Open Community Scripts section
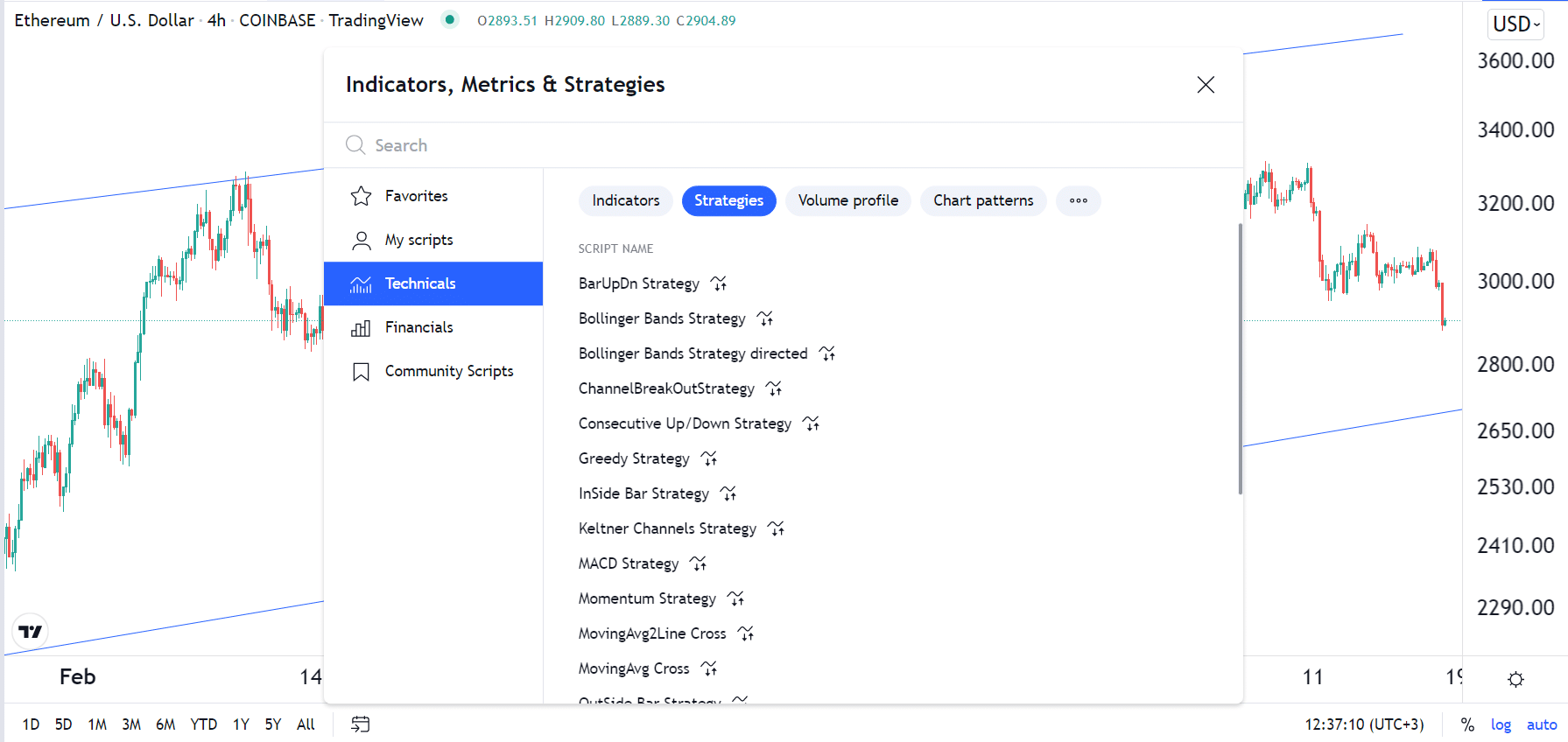This screenshot has height=742, width=1568. tap(433, 371)
